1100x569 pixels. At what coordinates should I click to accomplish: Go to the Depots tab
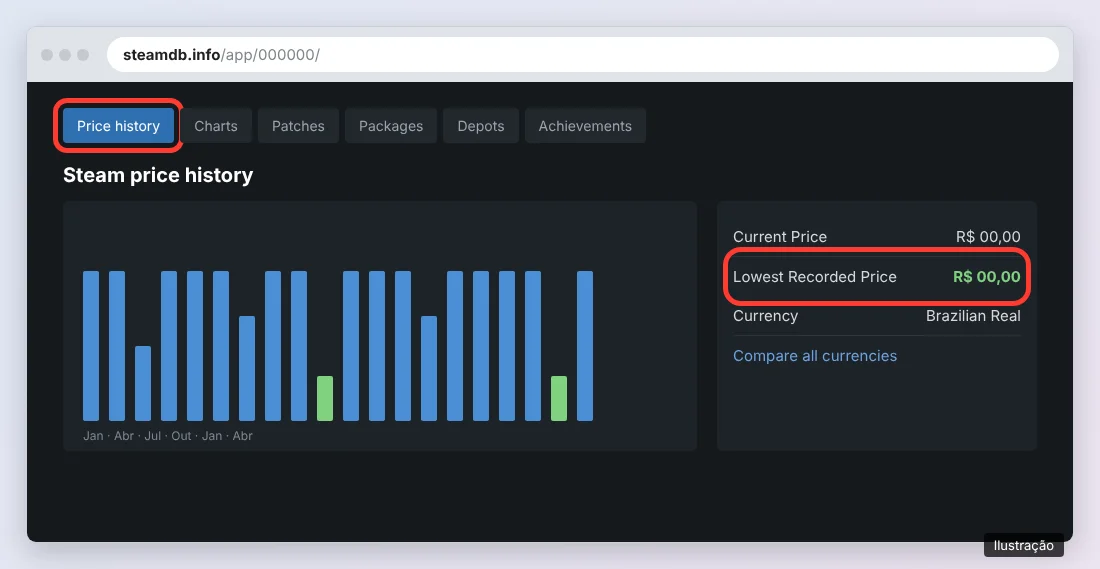pyautogui.click(x=481, y=126)
